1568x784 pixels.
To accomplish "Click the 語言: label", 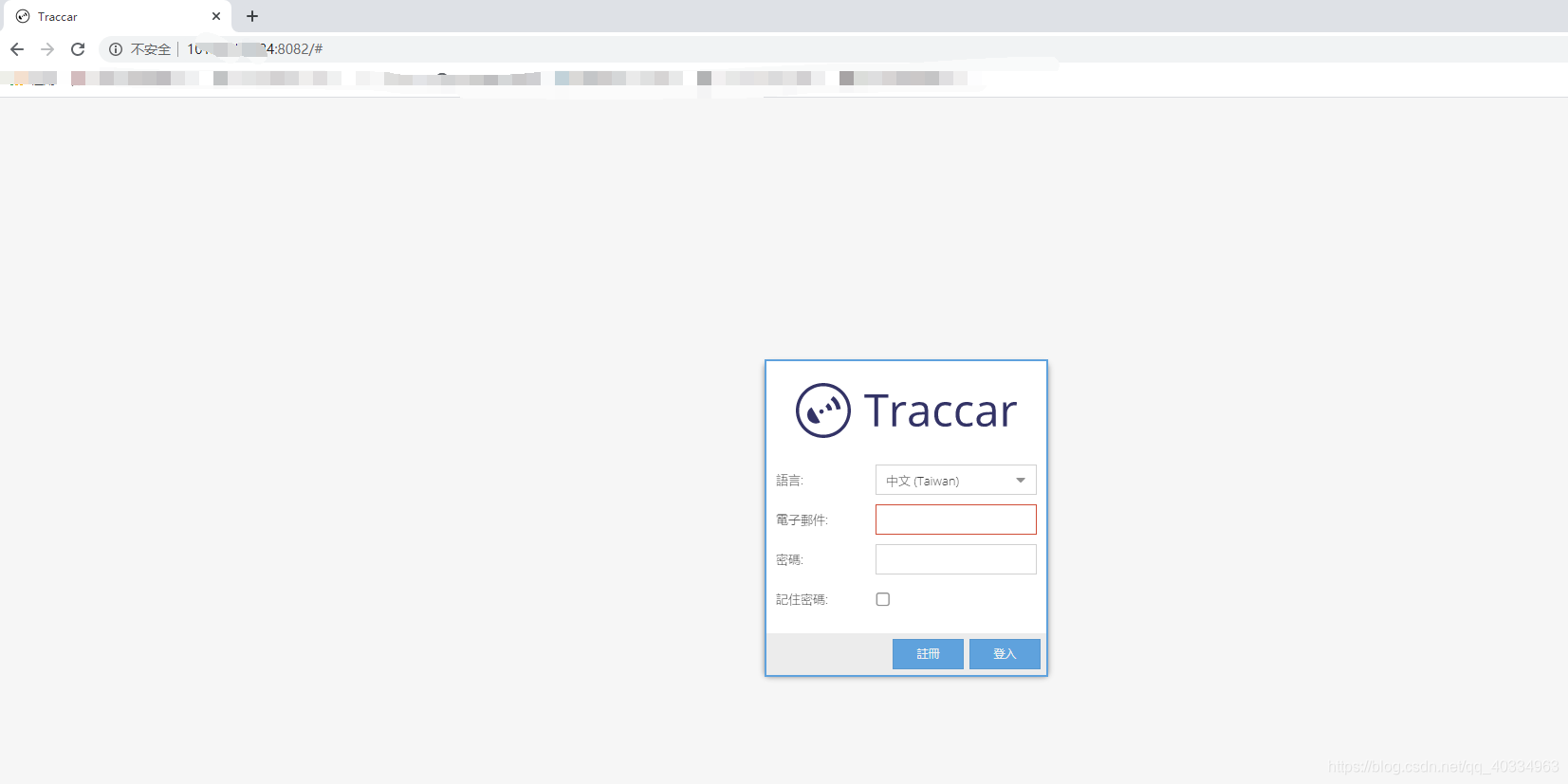I will pos(789,481).
